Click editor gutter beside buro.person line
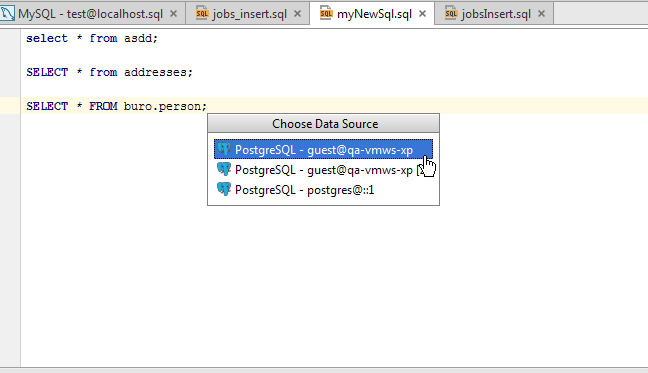This screenshot has height=373, width=648. [x=10, y=106]
